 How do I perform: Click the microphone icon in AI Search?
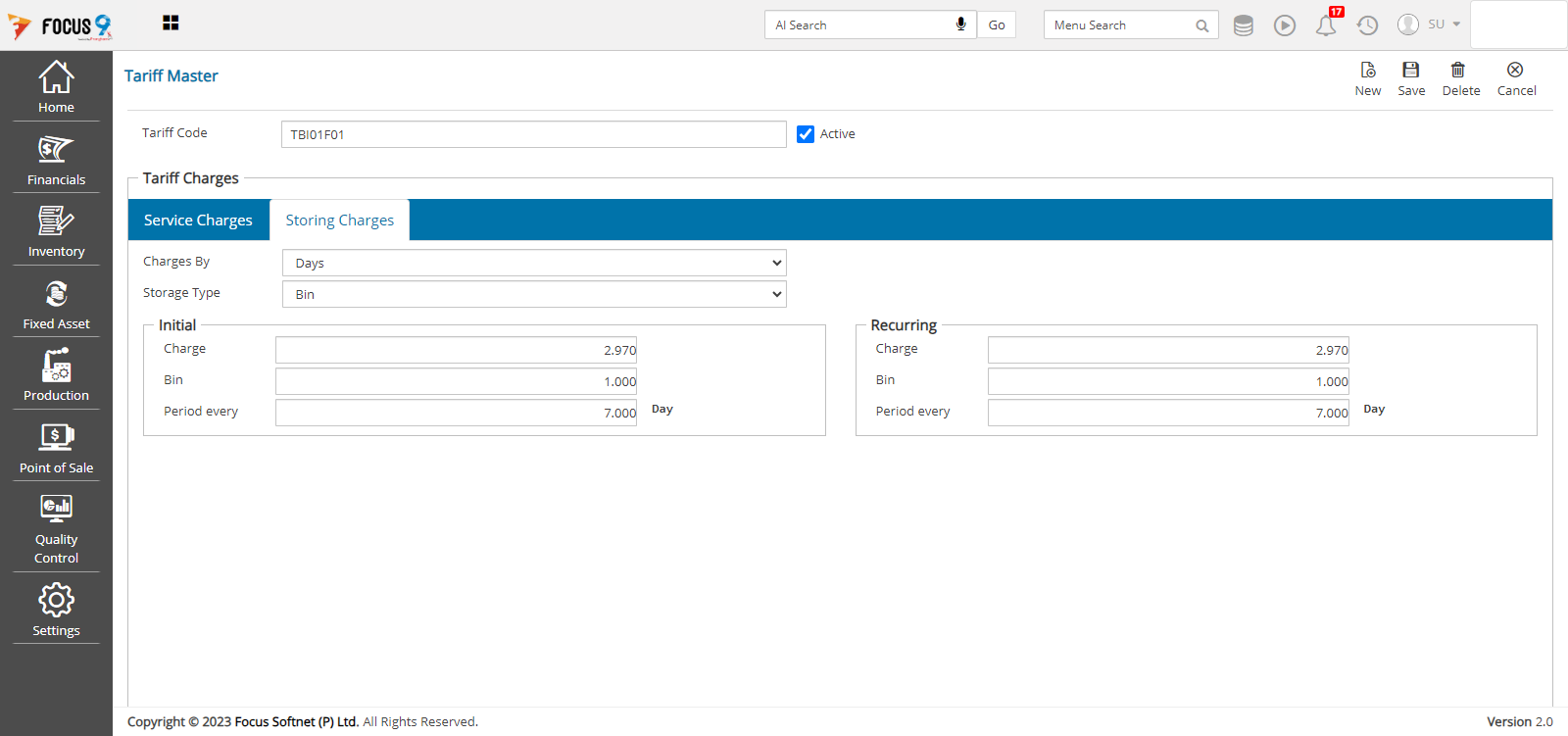(x=960, y=25)
